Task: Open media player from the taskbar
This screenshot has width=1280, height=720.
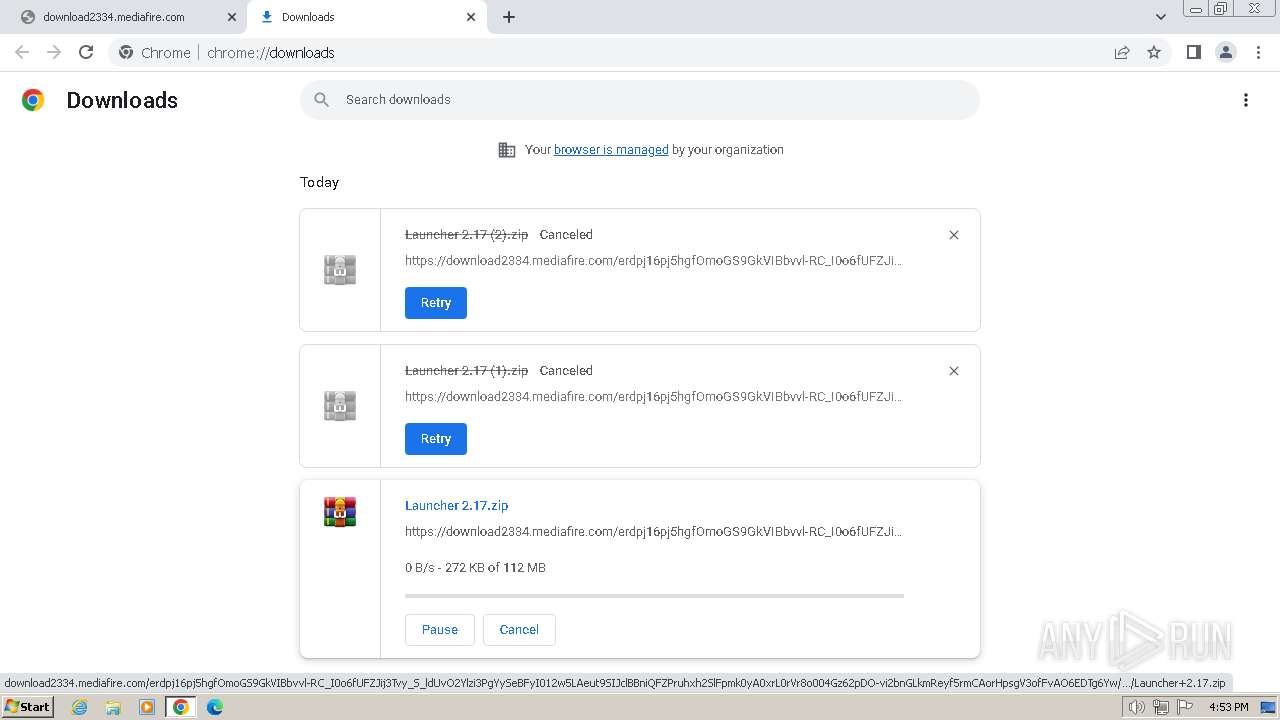Action: pyautogui.click(x=147, y=707)
